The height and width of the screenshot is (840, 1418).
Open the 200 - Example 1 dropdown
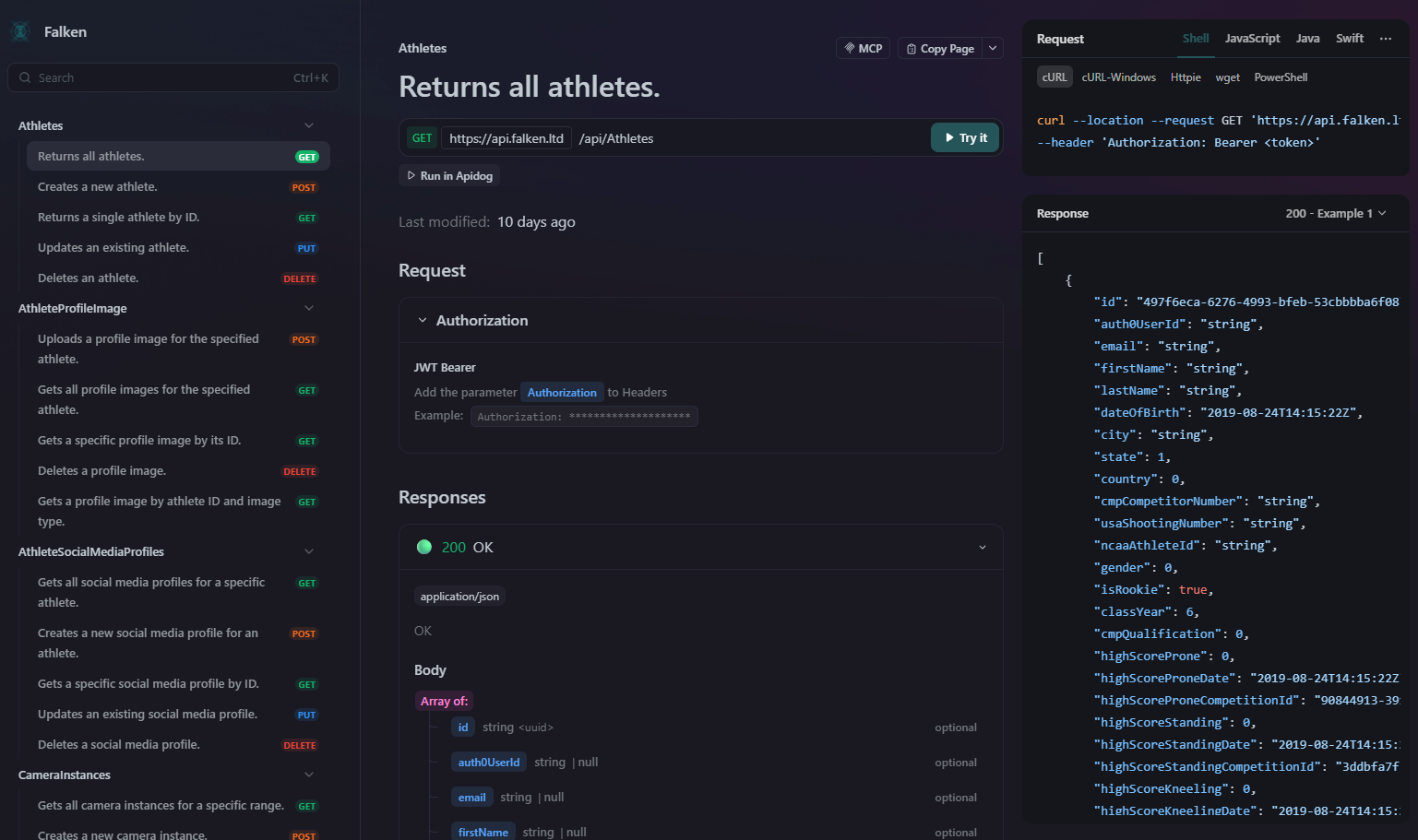pos(1335,213)
